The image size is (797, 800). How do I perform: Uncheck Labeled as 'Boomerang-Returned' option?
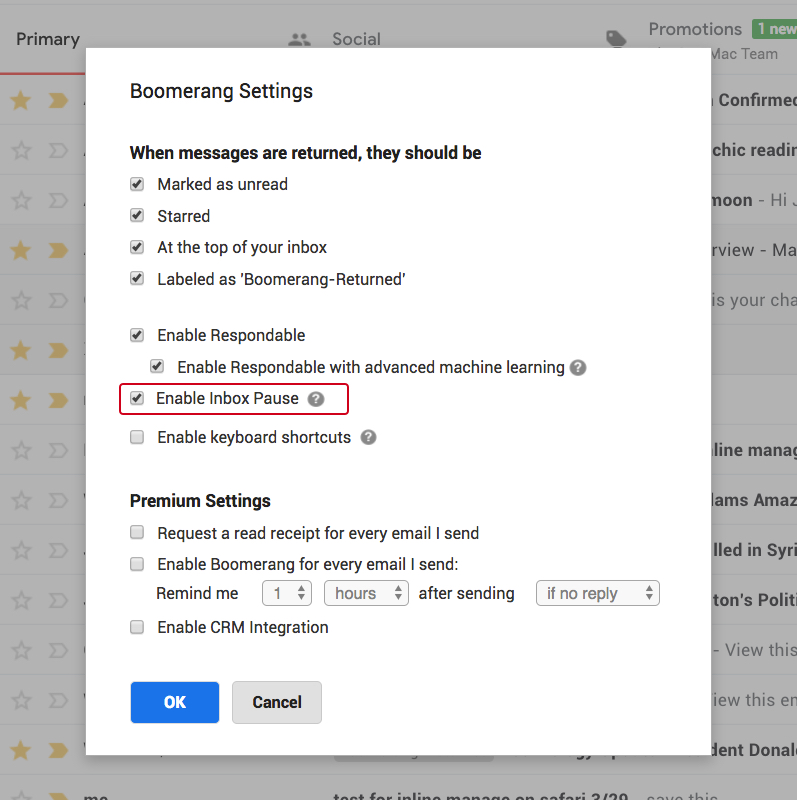click(x=137, y=279)
